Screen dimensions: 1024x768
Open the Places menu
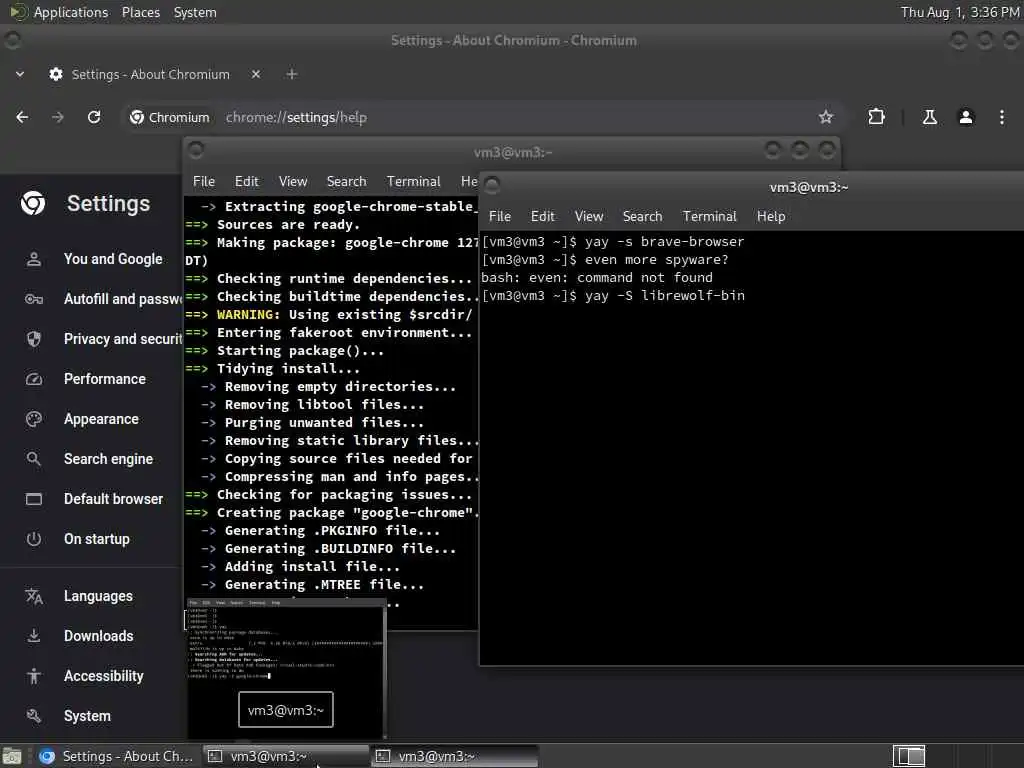(140, 12)
